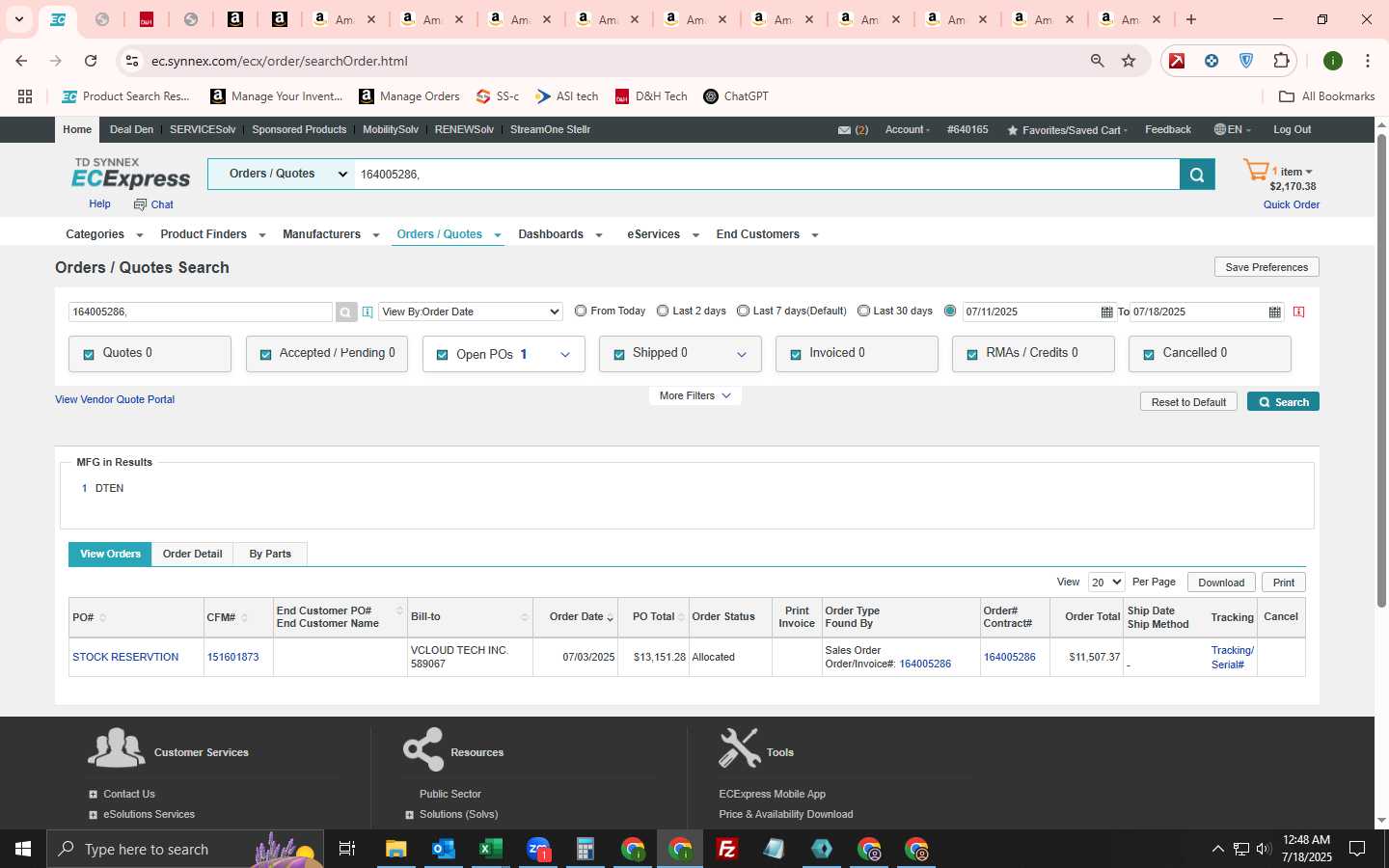Switch to the By Parts tab
This screenshot has height=868, width=1389.
tap(270, 554)
